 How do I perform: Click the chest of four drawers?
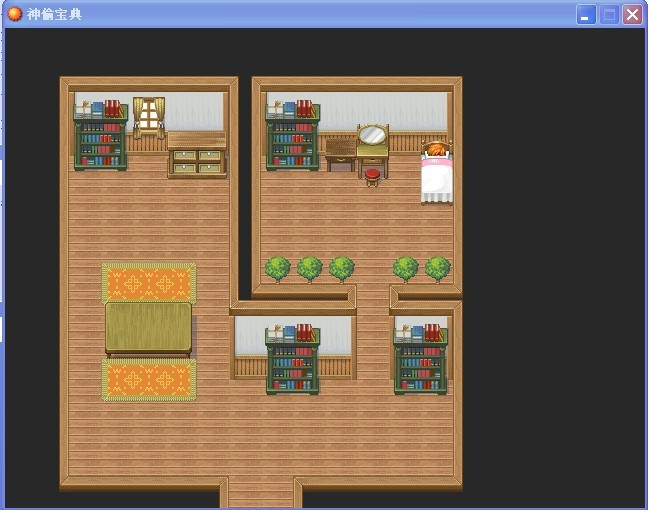pyautogui.click(x=197, y=155)
